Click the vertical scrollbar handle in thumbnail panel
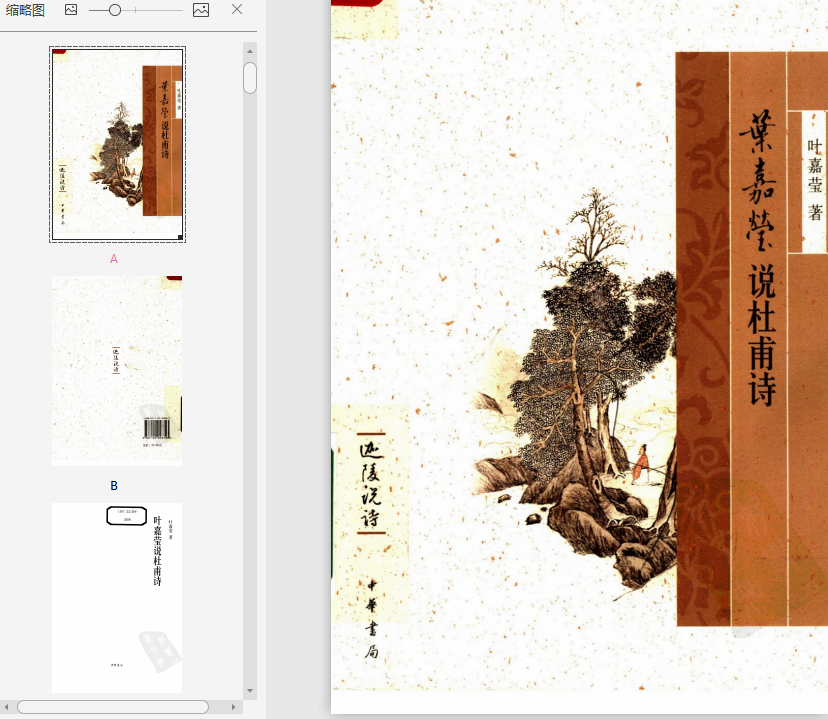Viewport: 828px width, 719px height. (x=250, y=78)
